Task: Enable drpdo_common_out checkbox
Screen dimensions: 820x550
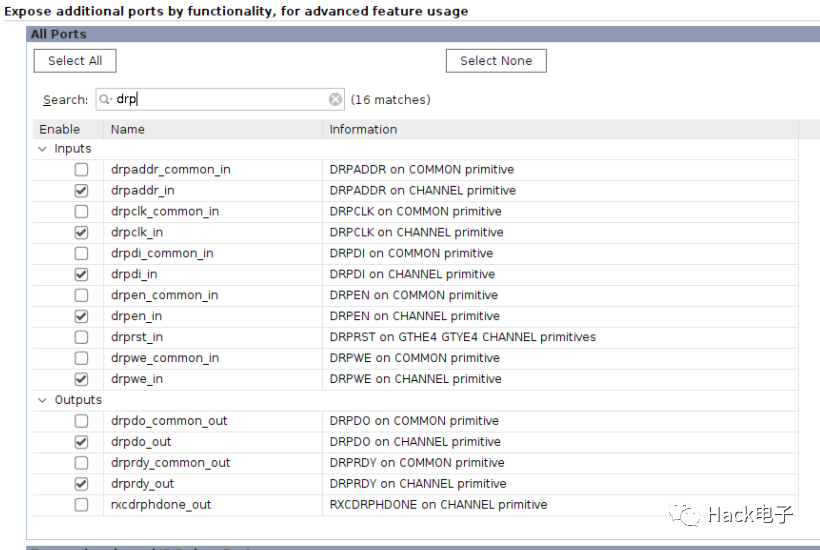Action: point(81,420)
